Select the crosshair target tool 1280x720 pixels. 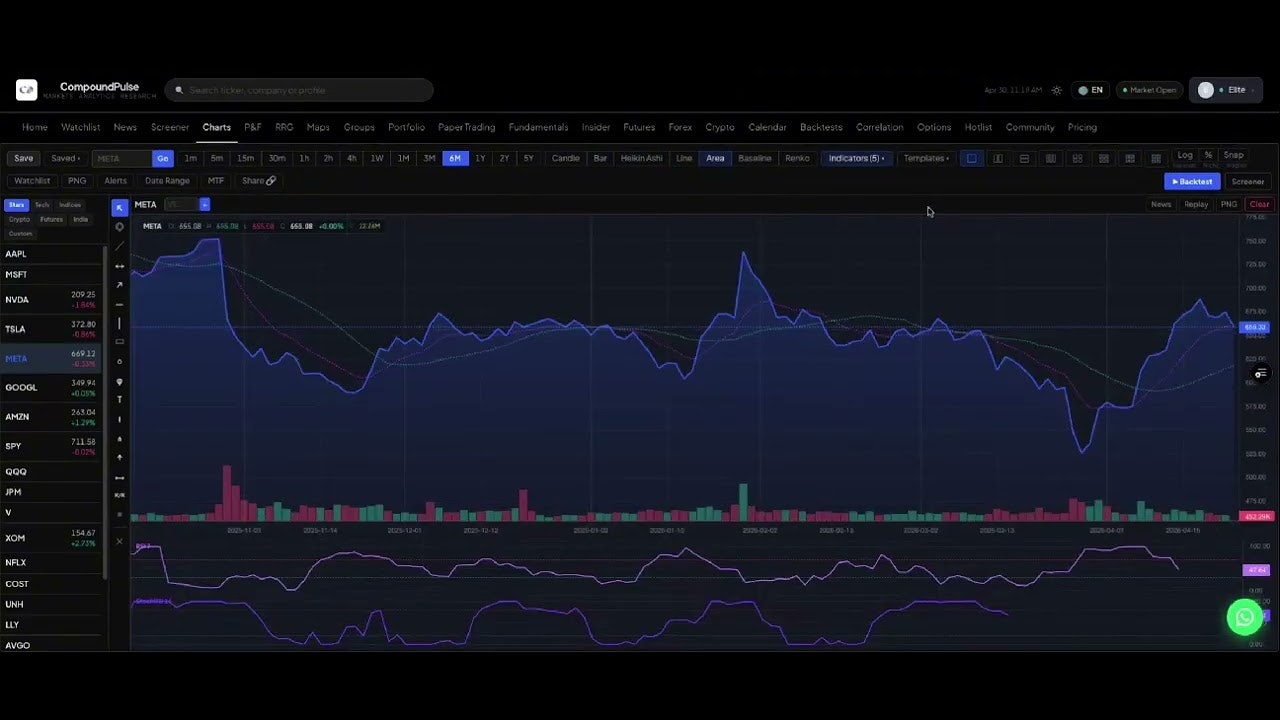click(x=119, y=227)
